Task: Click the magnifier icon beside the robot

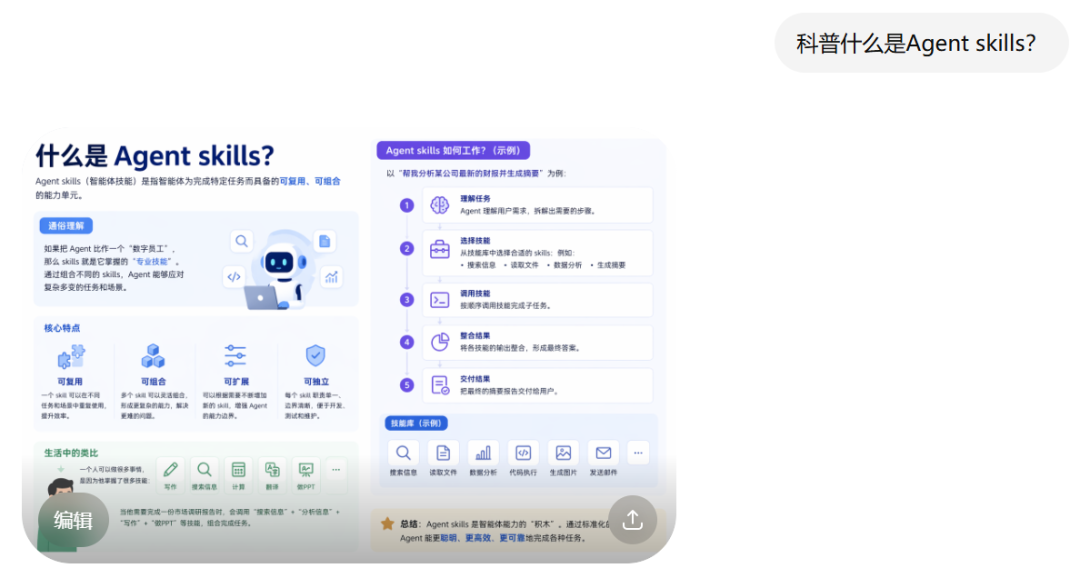Action: [x=241, y=241]
